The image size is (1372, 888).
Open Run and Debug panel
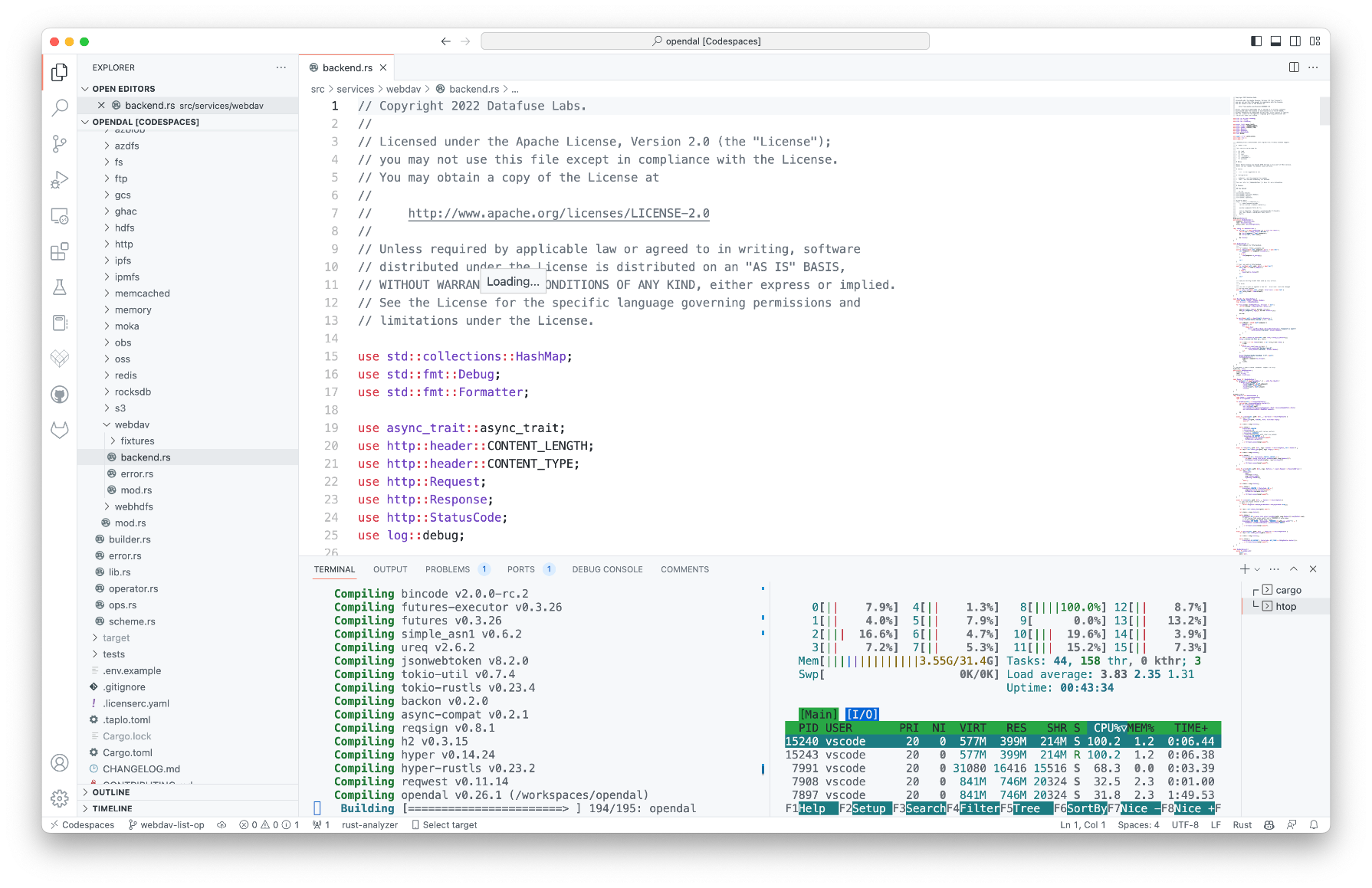tap(60, 180)
